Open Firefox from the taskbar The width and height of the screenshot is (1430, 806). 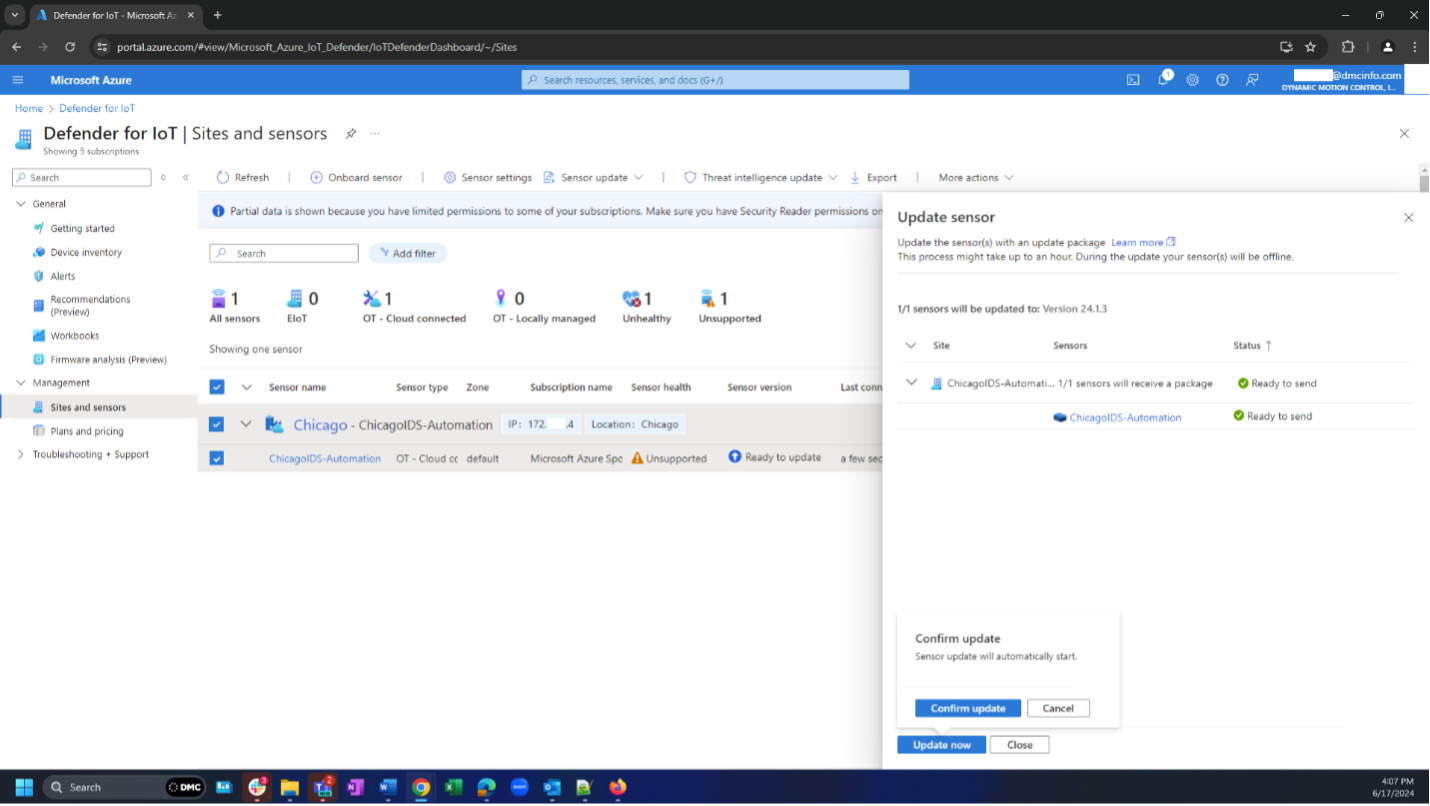pyautogui.click(x=618, y=787)
